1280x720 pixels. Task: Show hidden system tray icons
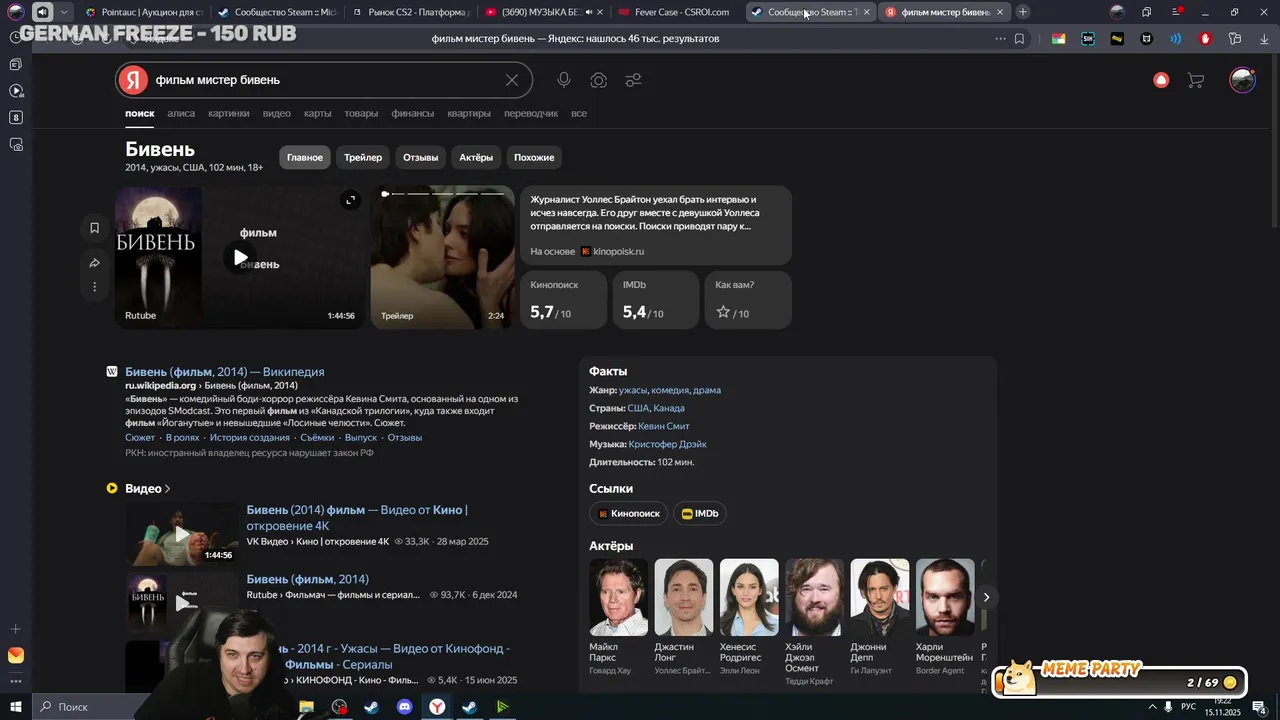coord(1150,707)
